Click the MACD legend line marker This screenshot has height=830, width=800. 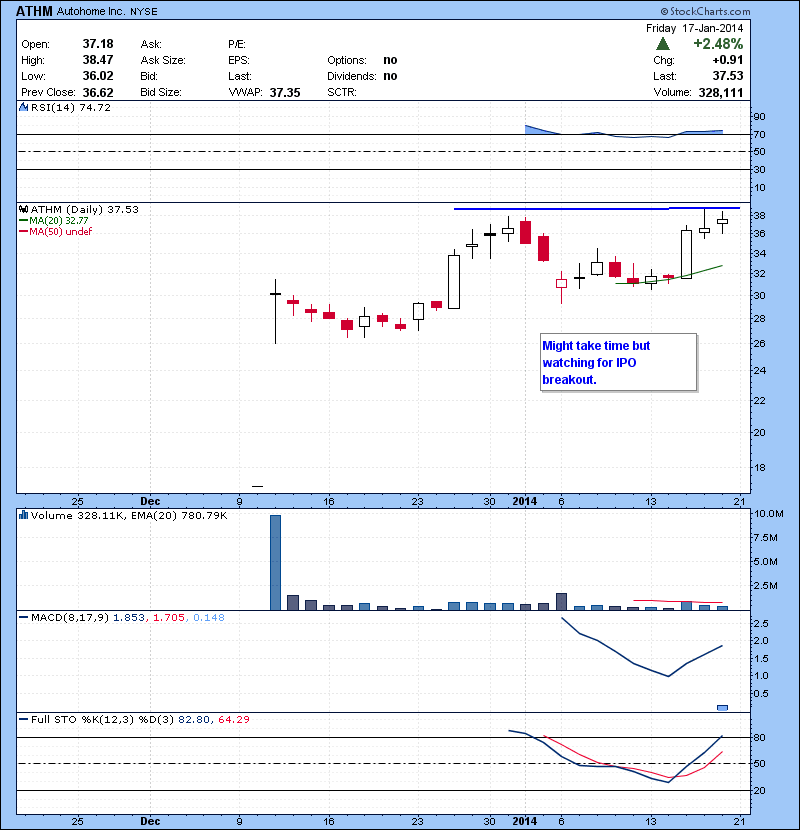pos(23,617)
